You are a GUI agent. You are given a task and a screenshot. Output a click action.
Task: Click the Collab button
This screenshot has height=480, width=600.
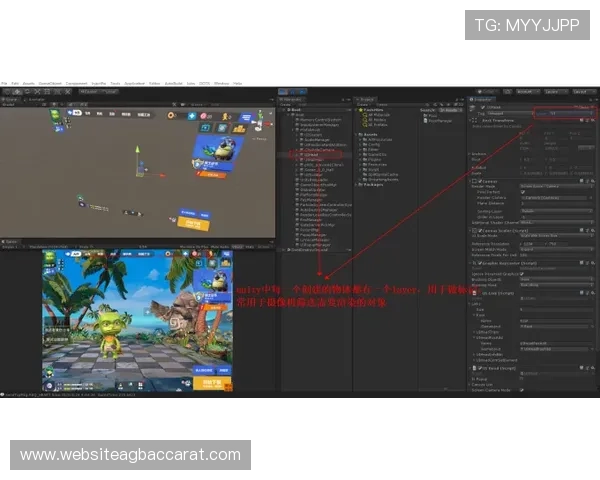(x=488, y=92)
